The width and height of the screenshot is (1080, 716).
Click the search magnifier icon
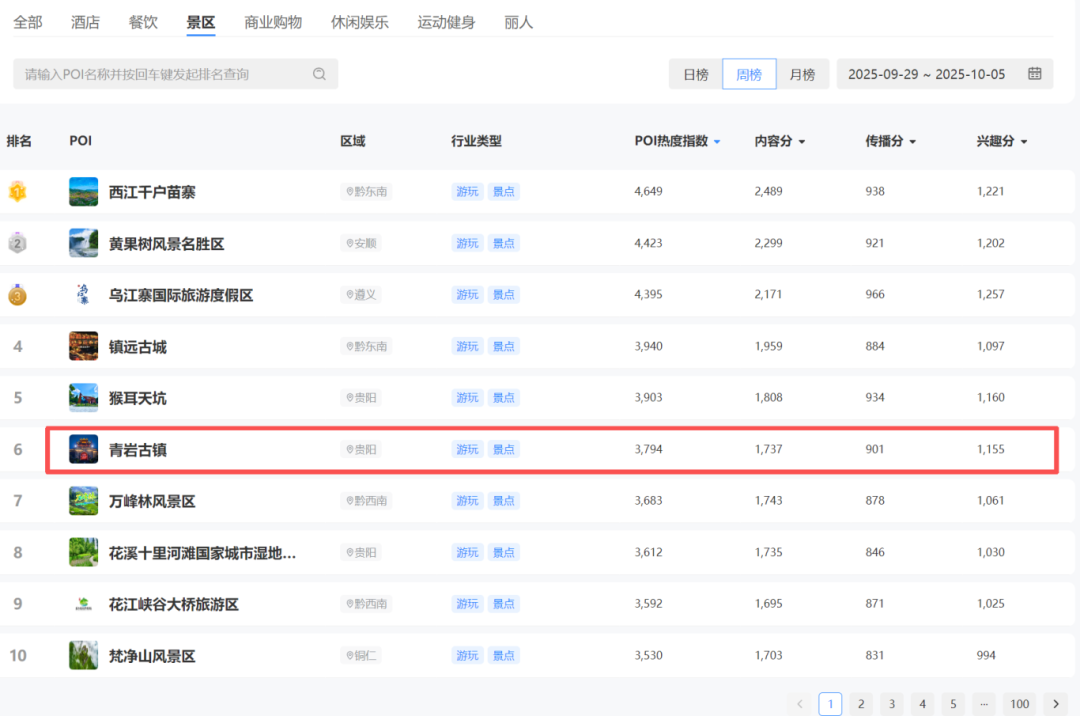(319, 74)
